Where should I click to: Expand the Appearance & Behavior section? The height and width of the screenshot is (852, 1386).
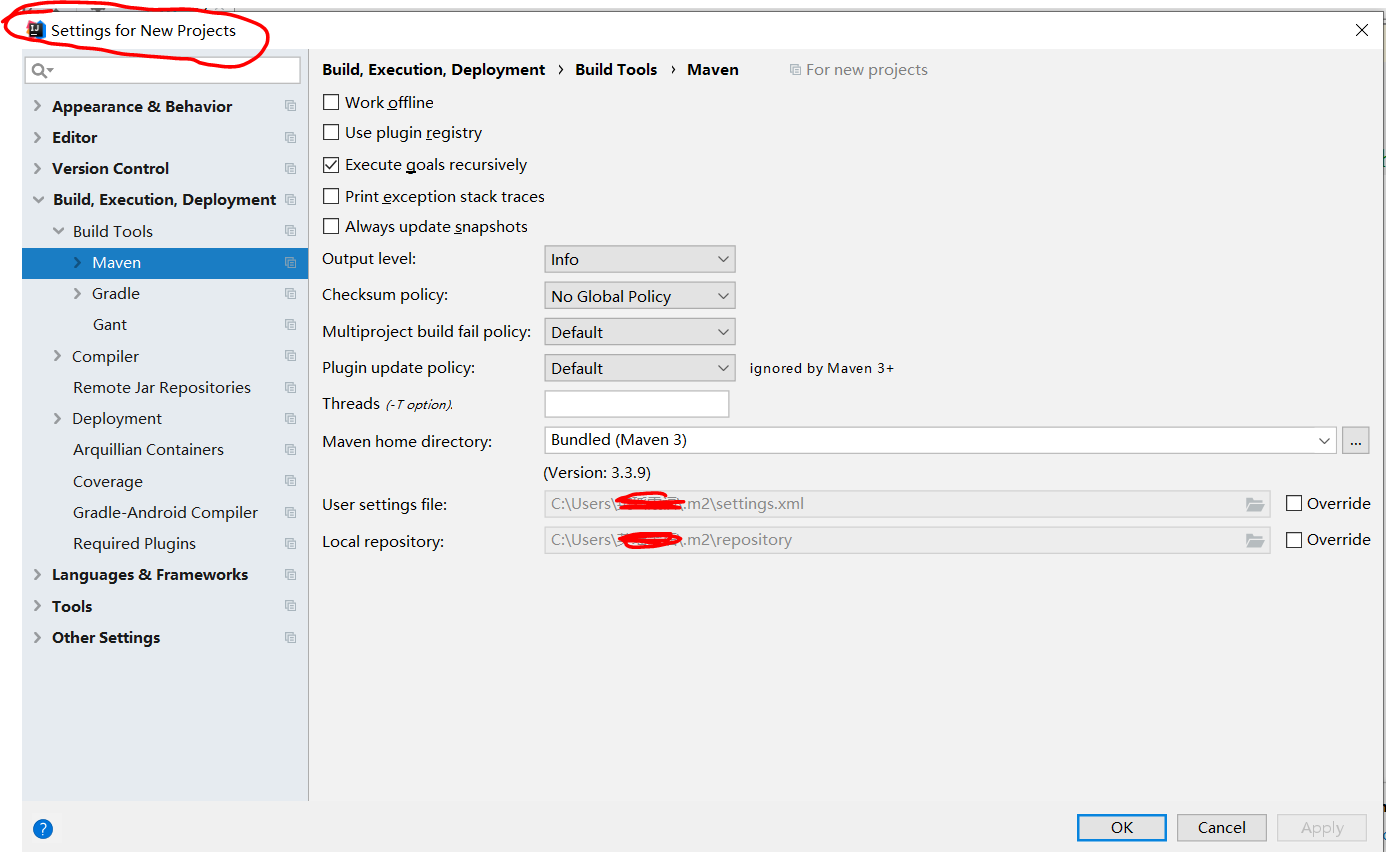37,106
